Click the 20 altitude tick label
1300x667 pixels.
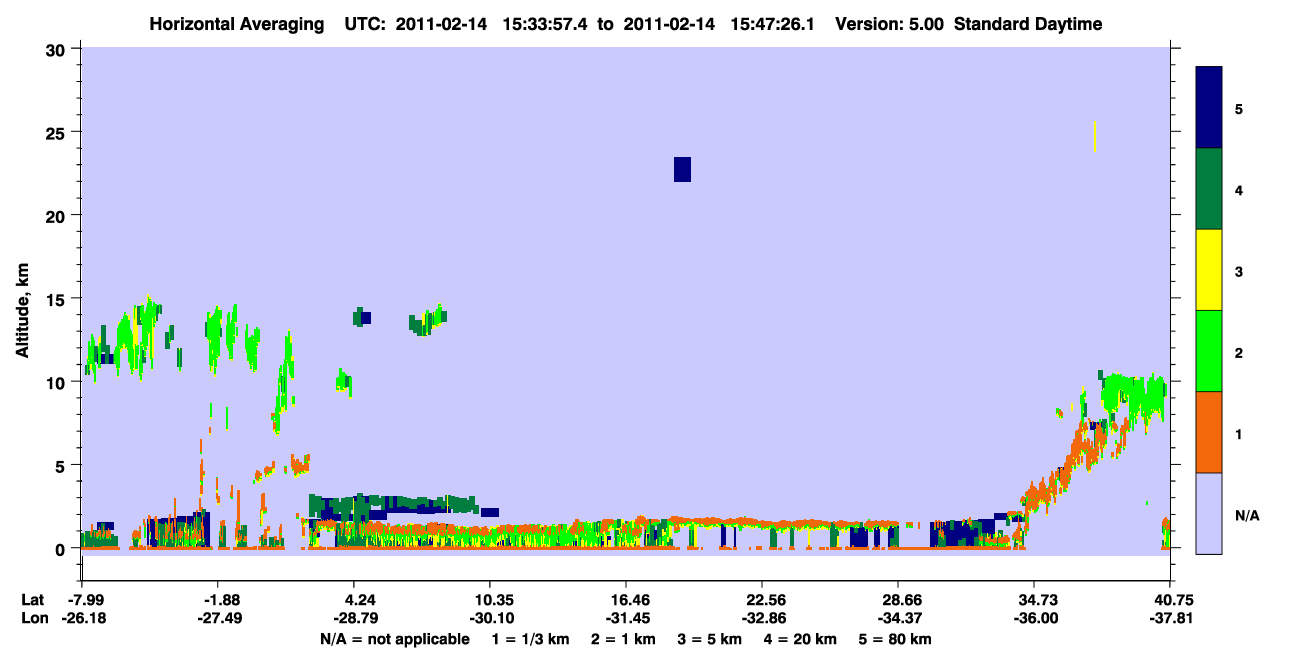(58, 215)
